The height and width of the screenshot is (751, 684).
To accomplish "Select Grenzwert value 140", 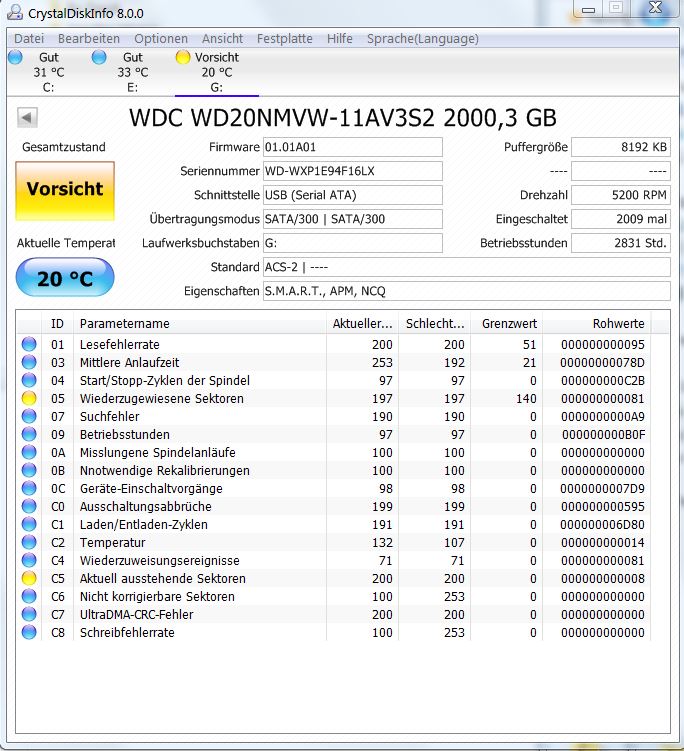I will click(x=526, y=398).
